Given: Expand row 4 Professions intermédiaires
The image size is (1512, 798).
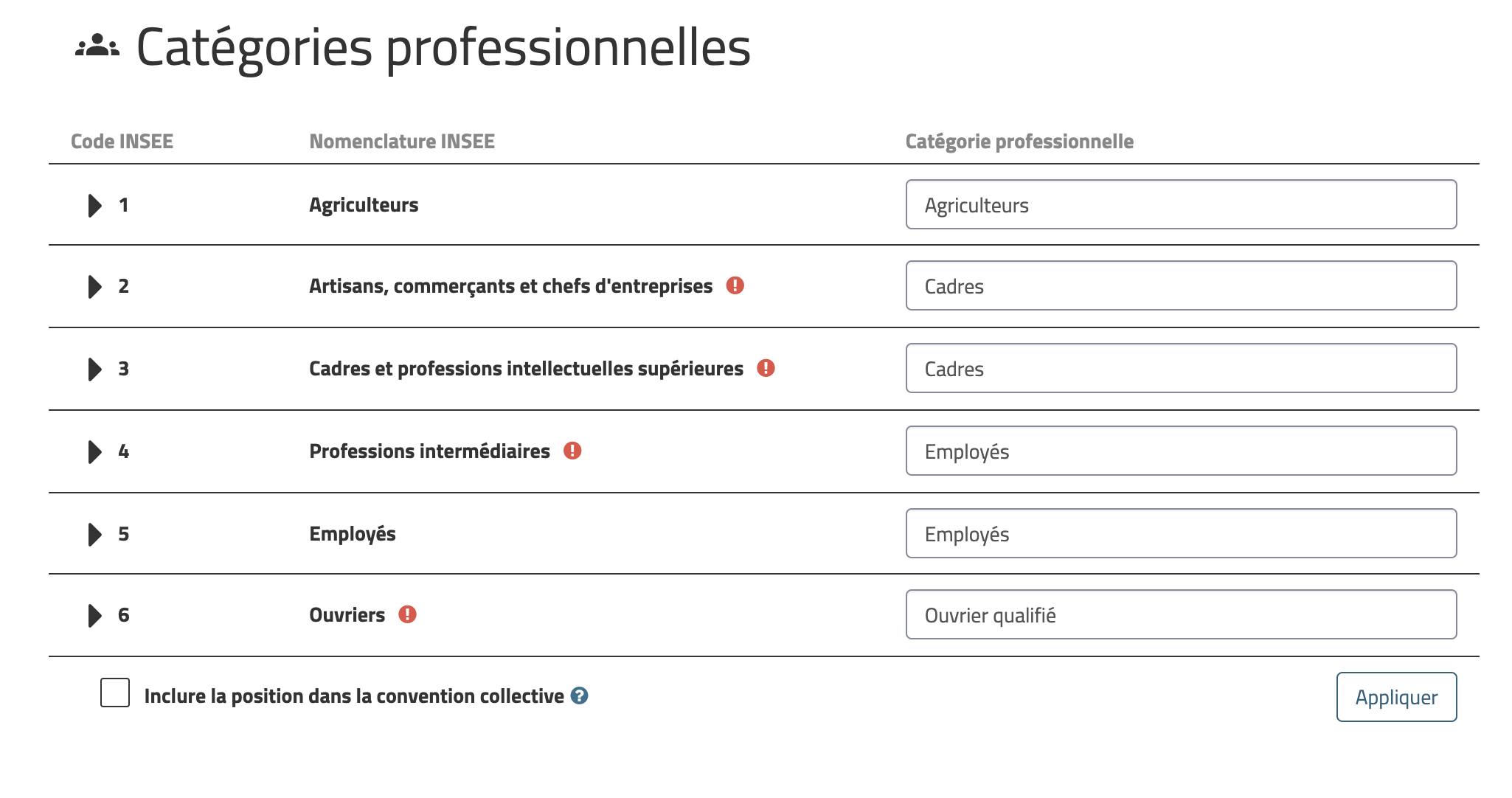Looking at the screenshot, I should (x=94, y=451).
